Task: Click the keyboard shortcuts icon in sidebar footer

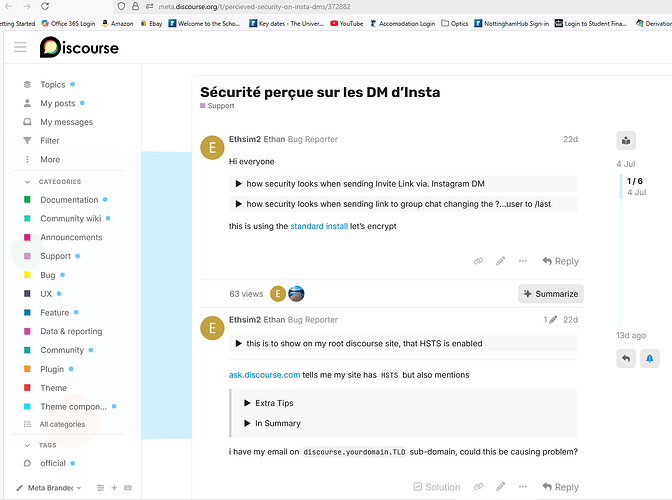Action: 128,488
